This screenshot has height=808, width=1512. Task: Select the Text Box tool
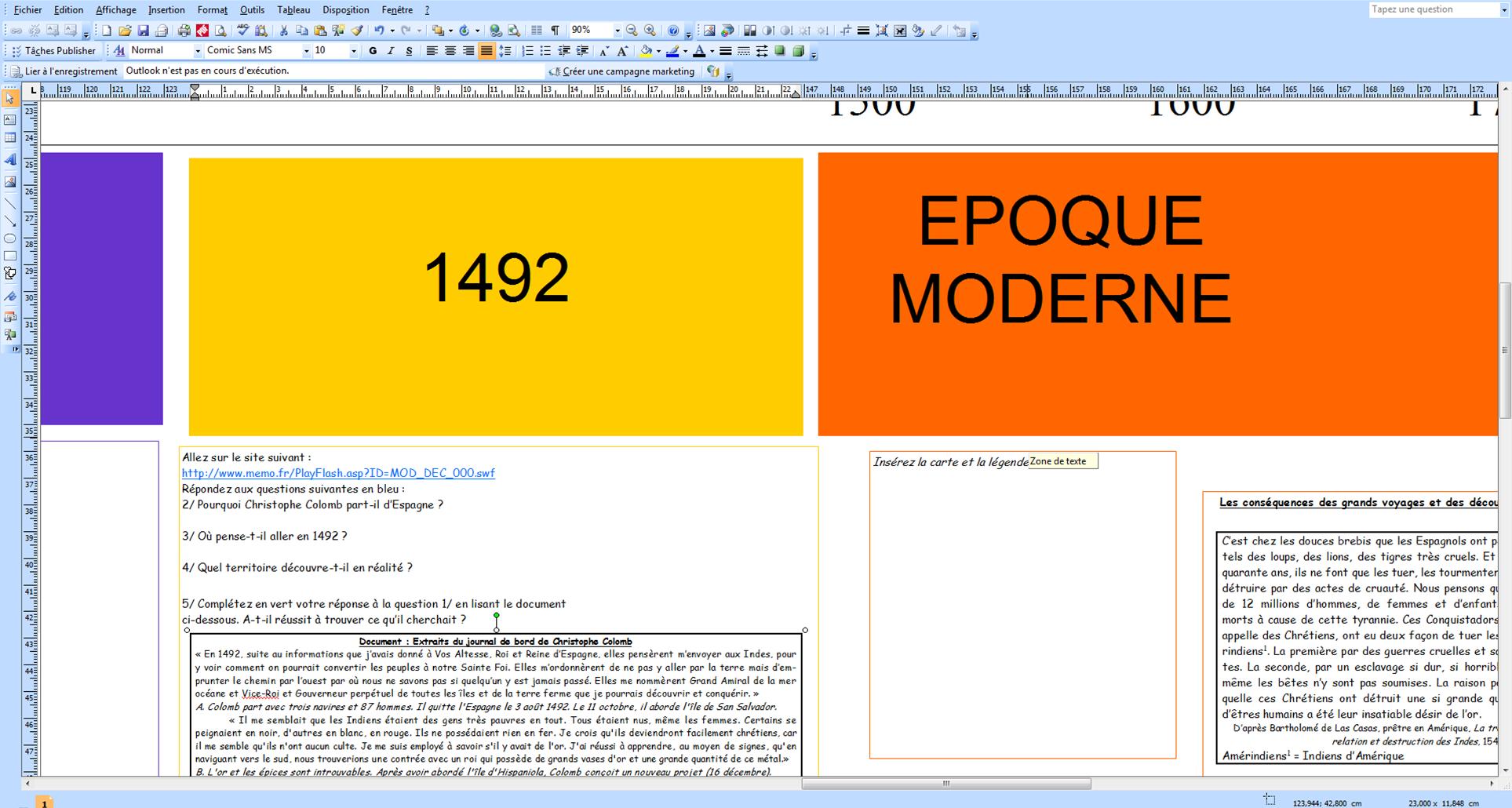click(x=10, y=120)
